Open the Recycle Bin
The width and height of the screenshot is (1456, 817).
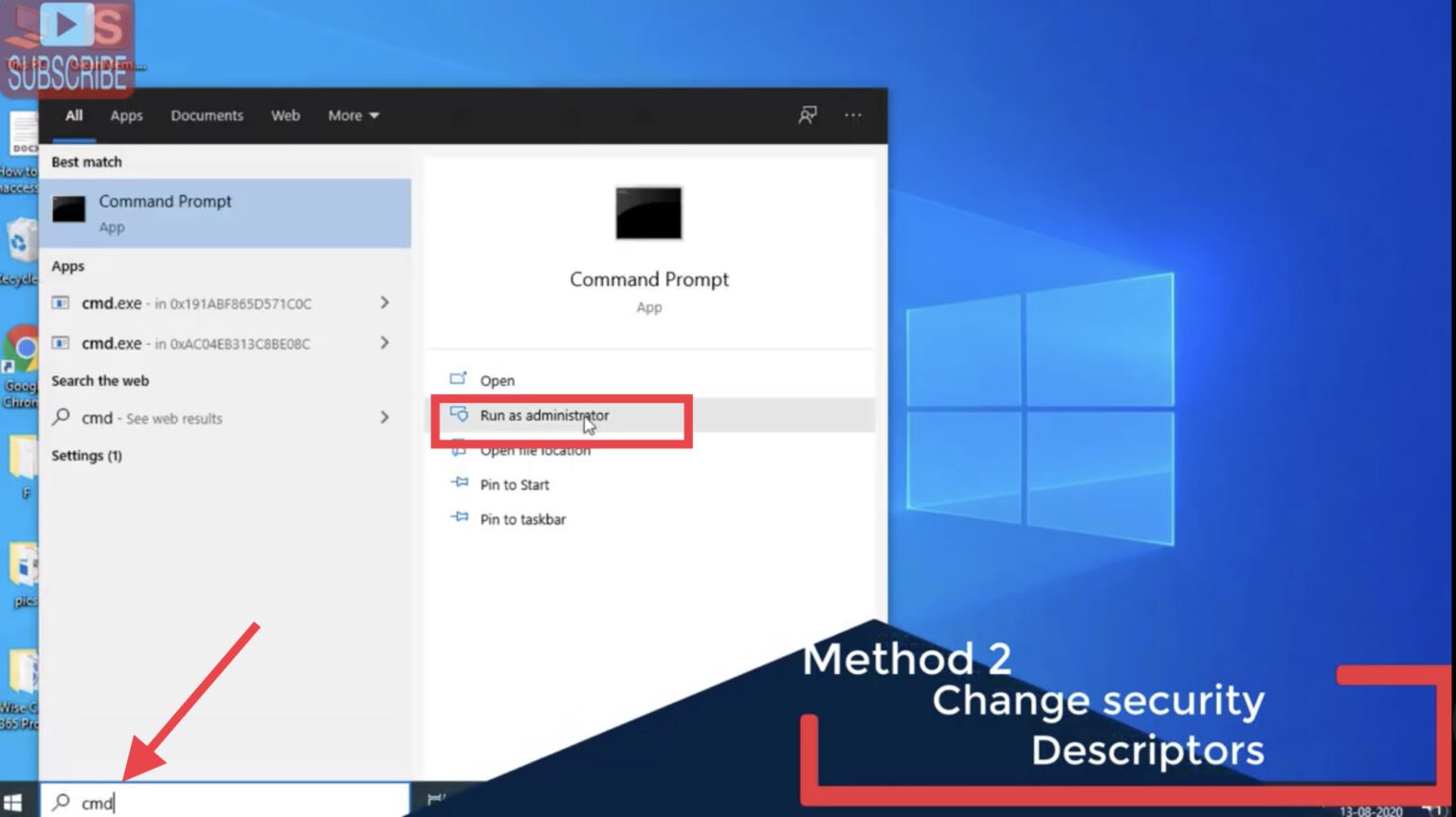21,239
